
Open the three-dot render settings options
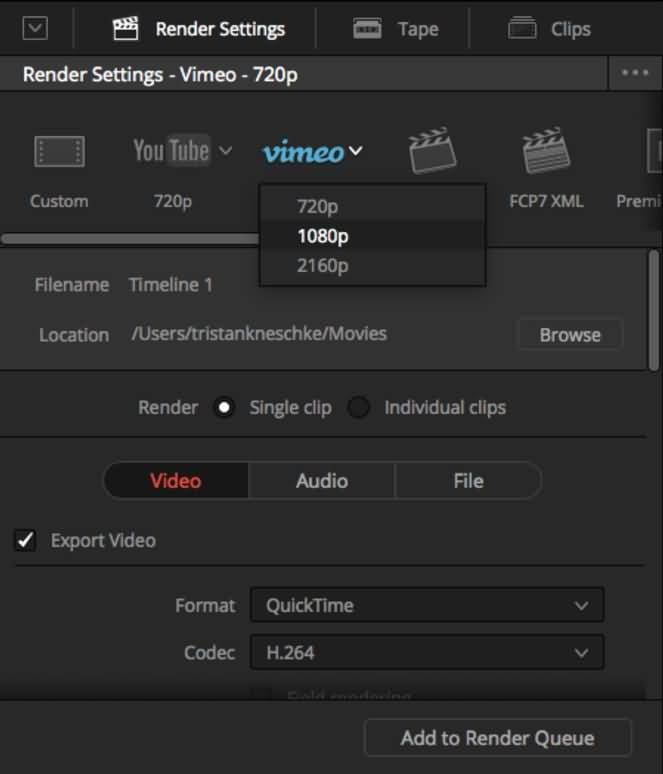pyautogui.click(x=634, y=74)
